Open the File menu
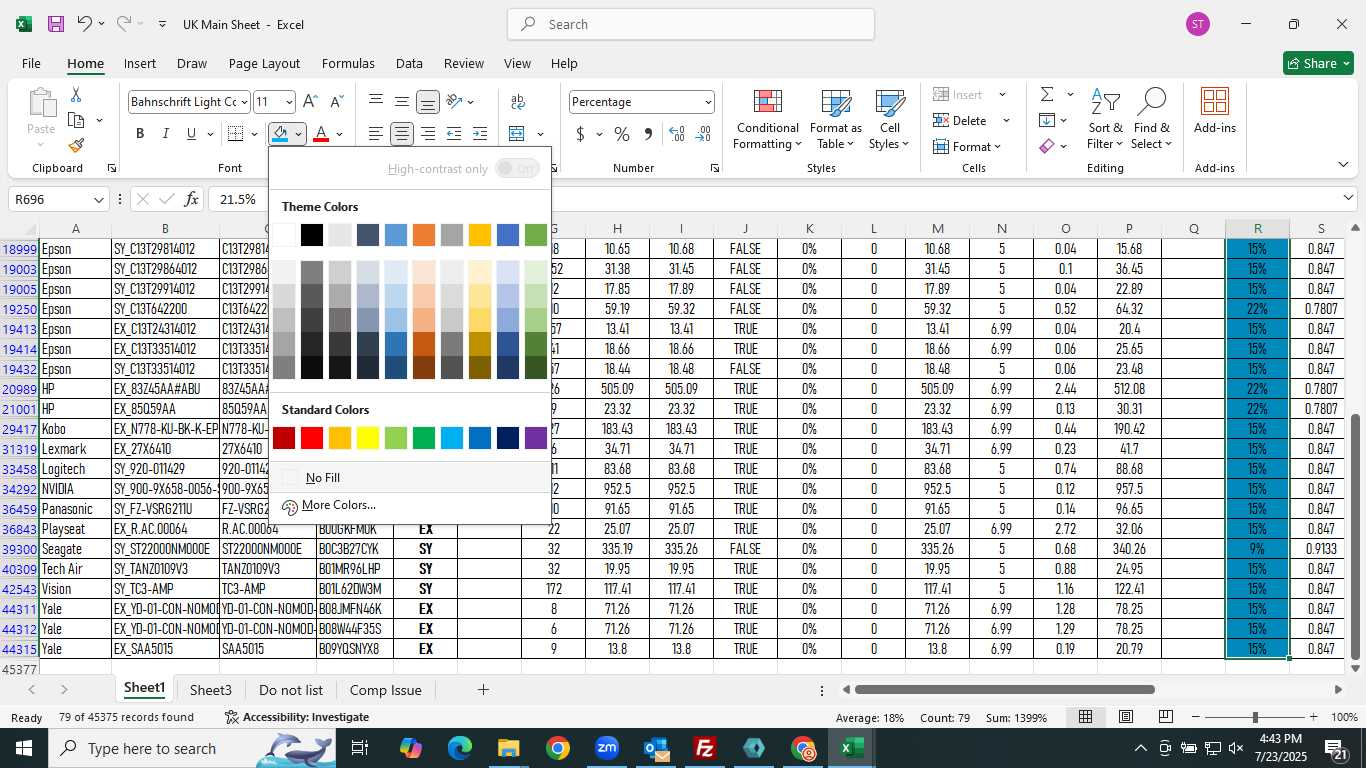This screenshot has width=1366, height=768. (x=31, y=63)
